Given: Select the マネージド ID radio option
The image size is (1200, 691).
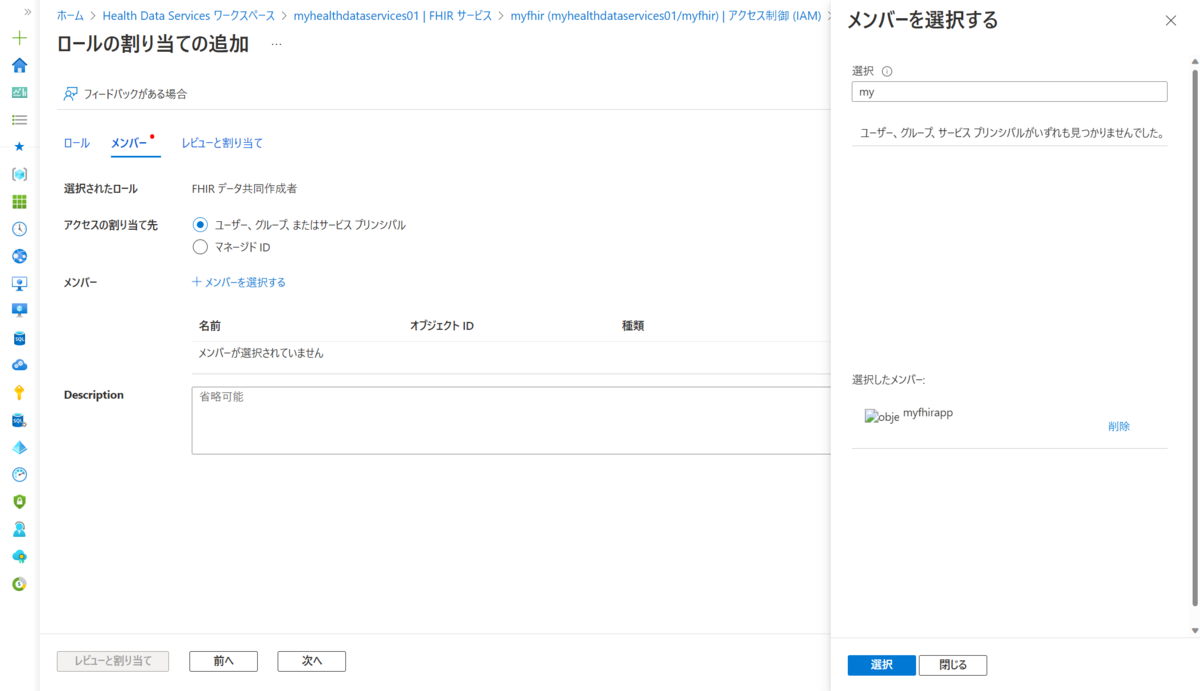Looking at the screenshot, I should [x=200, y=247].
